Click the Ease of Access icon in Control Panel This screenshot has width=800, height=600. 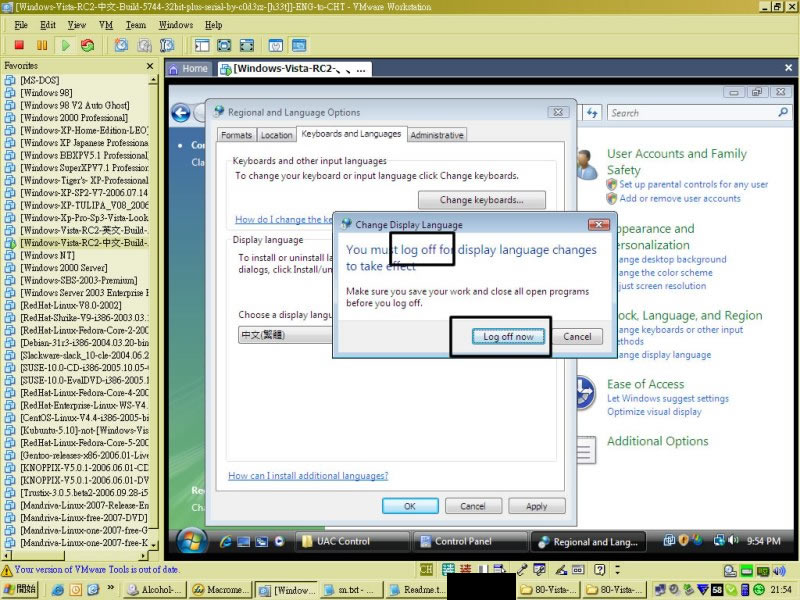tap(585, 393)
